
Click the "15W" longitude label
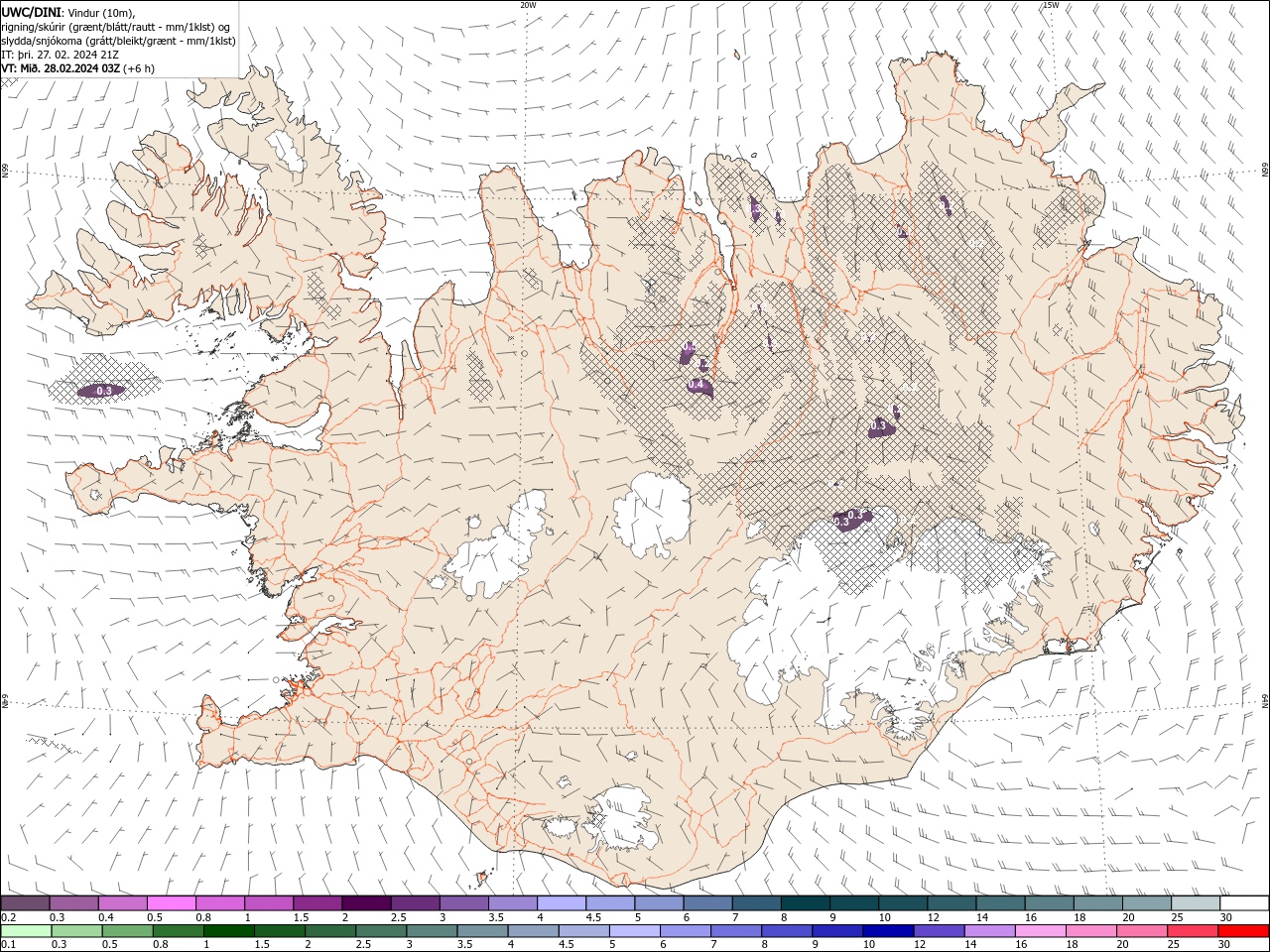1051,5
